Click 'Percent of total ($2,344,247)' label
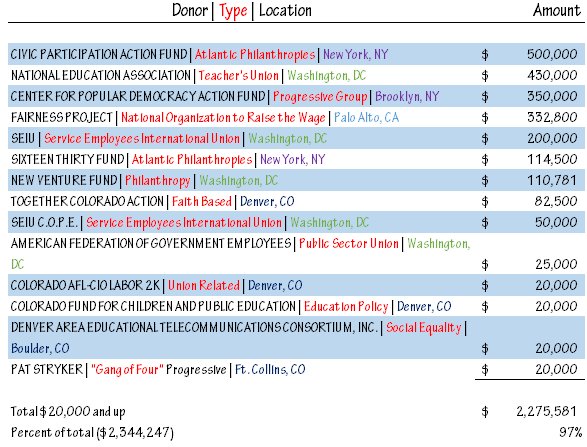 pos(92,433)
